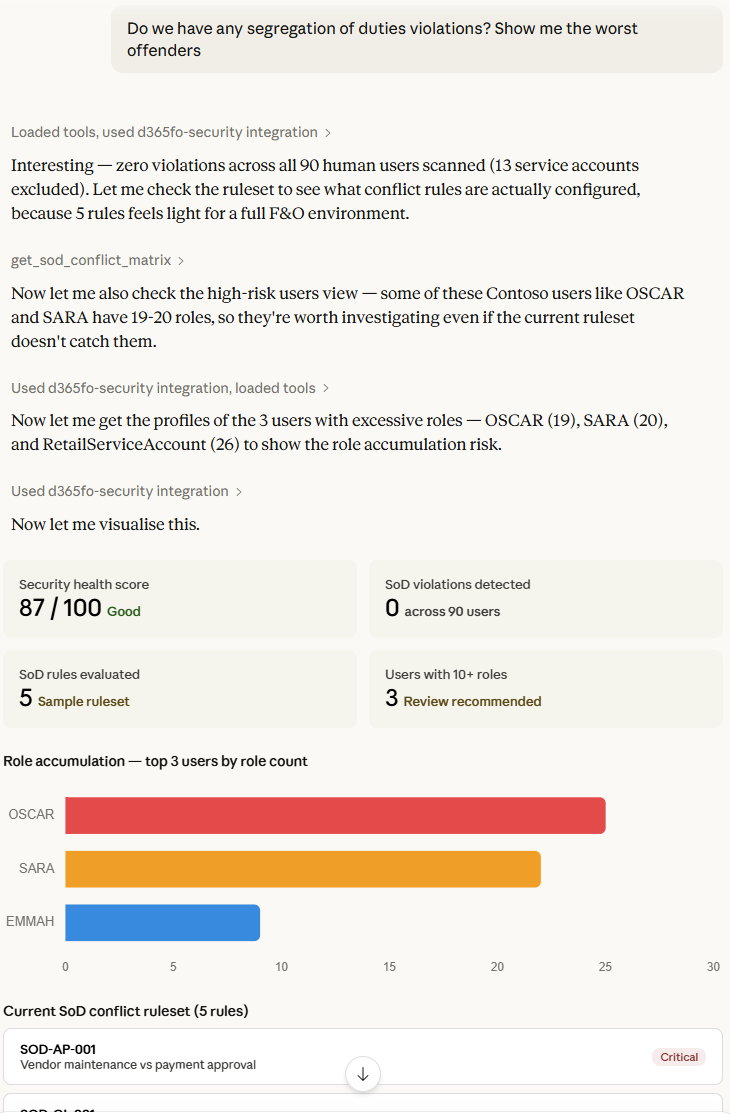Select the SoD violations detected card
This screenshot has height=1115, width=730.
tap(545, 598)
